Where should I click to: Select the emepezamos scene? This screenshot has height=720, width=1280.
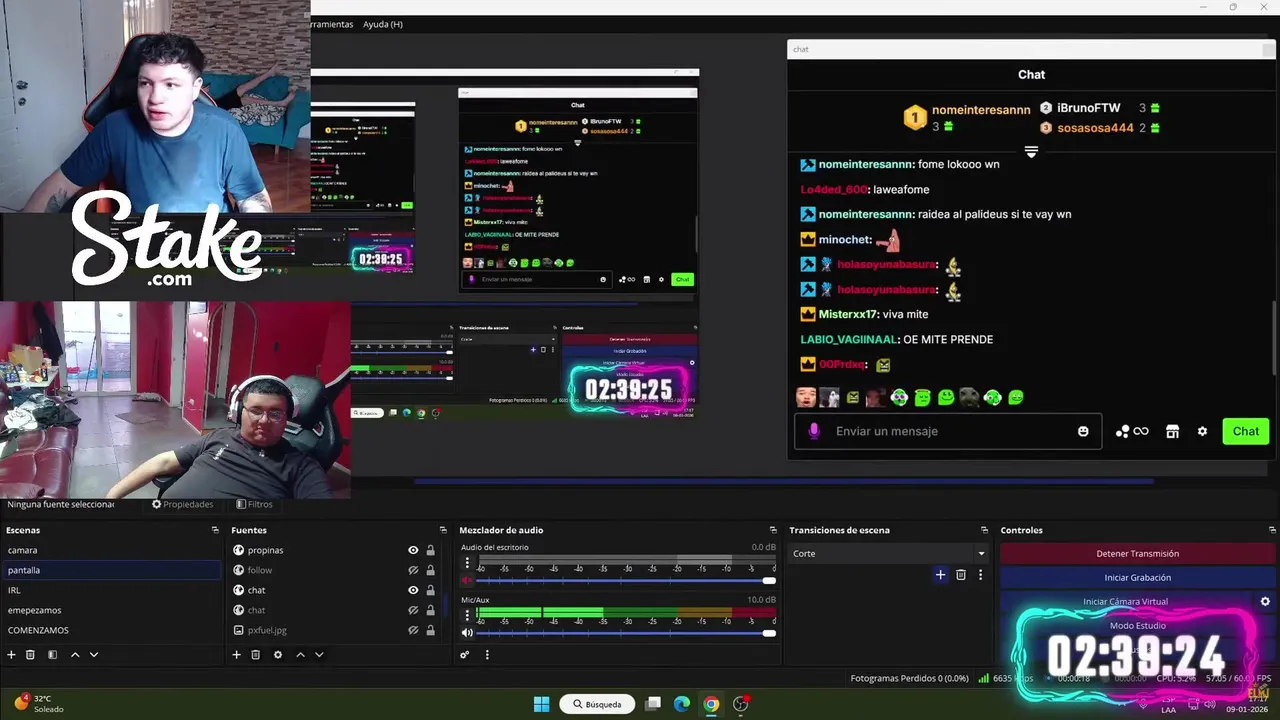click(111, 610)
